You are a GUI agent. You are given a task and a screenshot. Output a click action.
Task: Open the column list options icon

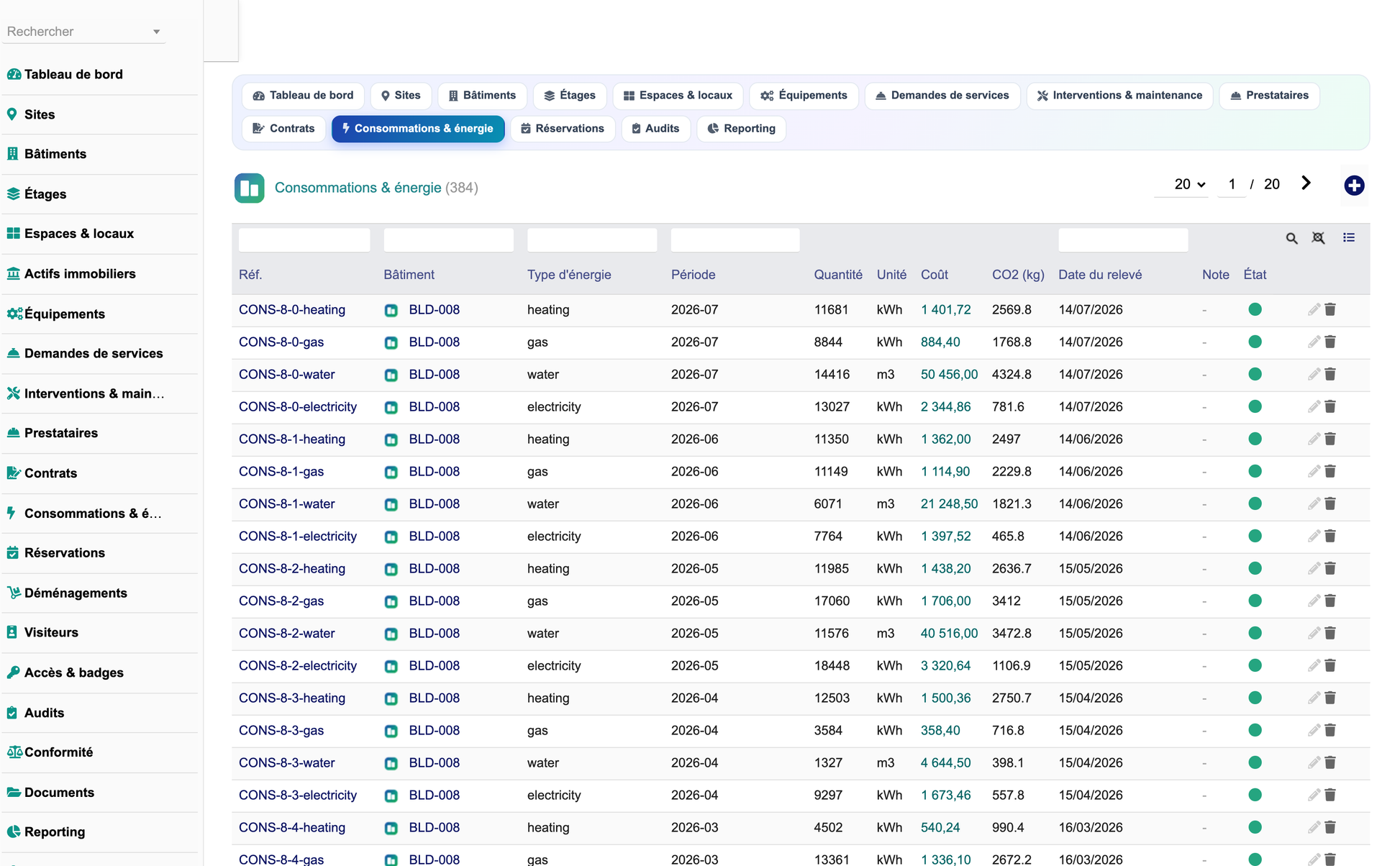click(x=1349, y=237)
